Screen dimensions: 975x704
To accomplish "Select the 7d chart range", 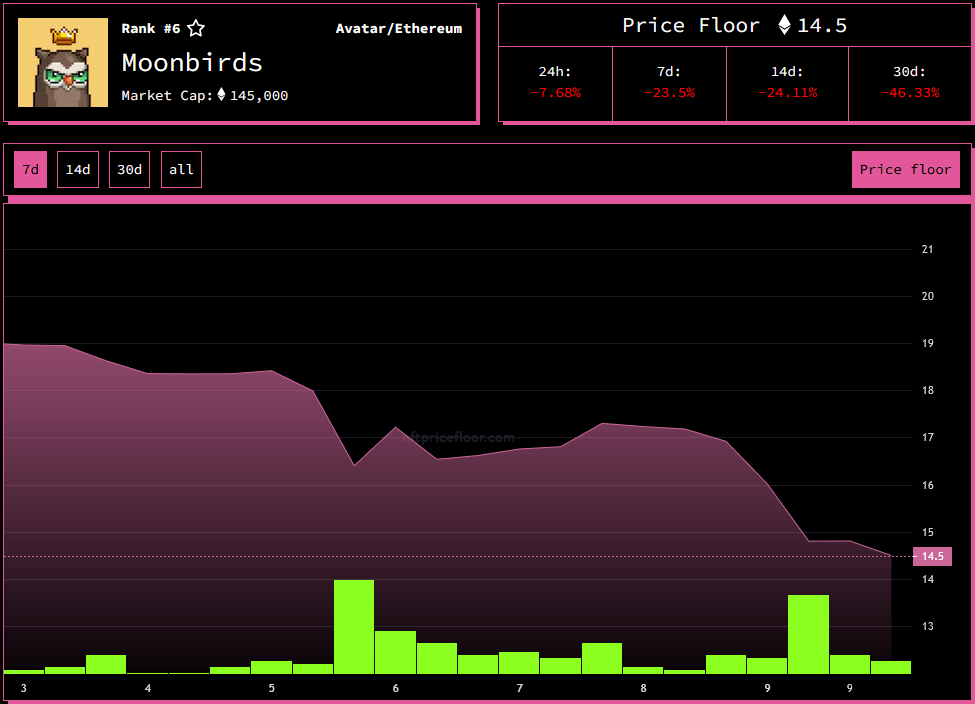I will pos(30,169).
